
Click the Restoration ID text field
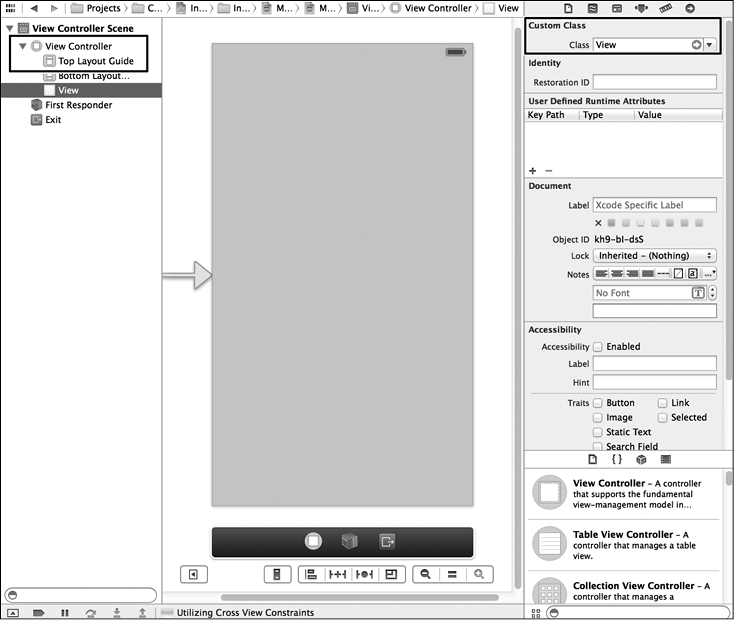tap(654, 82)
